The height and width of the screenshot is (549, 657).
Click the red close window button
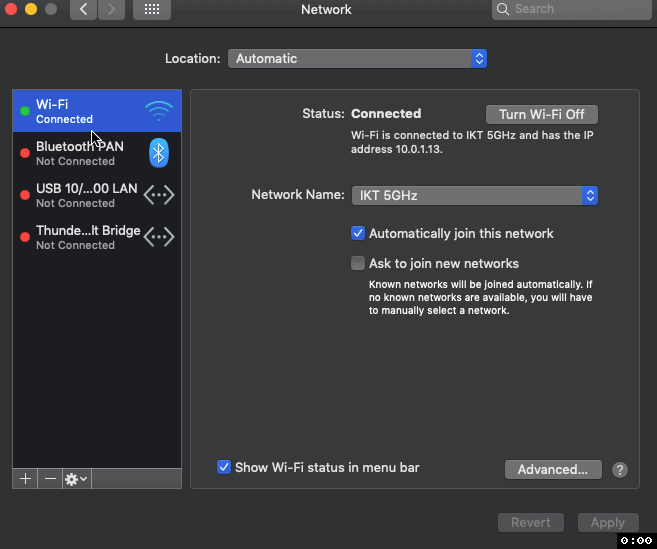(11, 9)
